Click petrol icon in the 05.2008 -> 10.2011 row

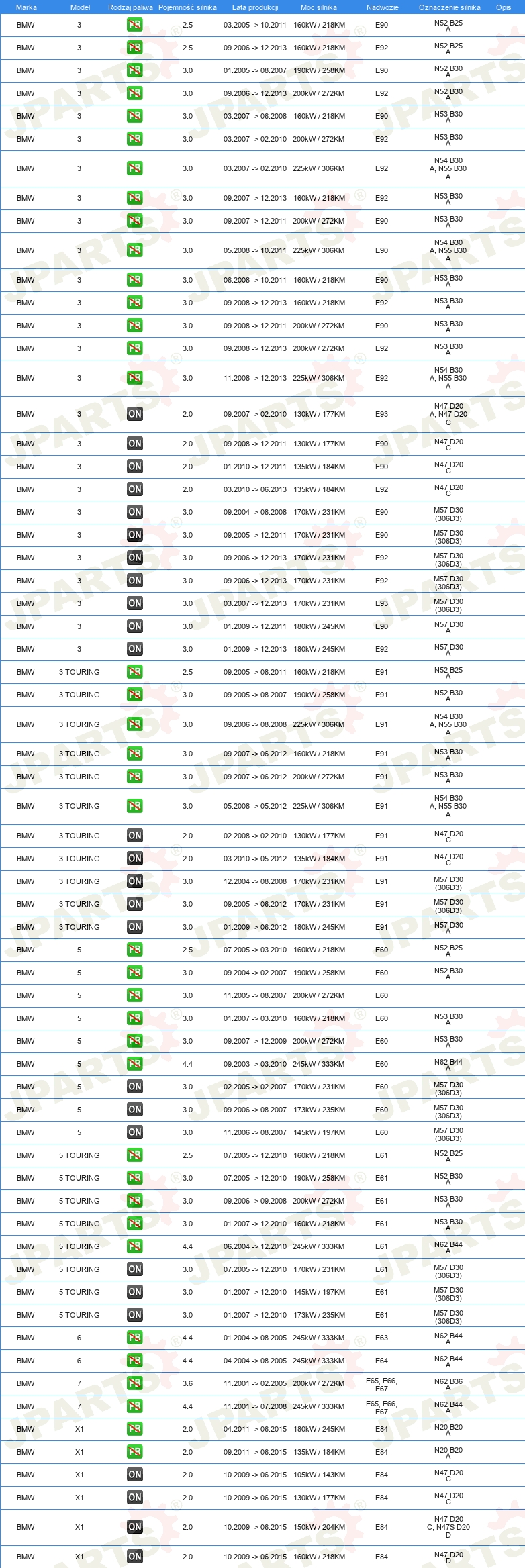click(x=134, y=250)
